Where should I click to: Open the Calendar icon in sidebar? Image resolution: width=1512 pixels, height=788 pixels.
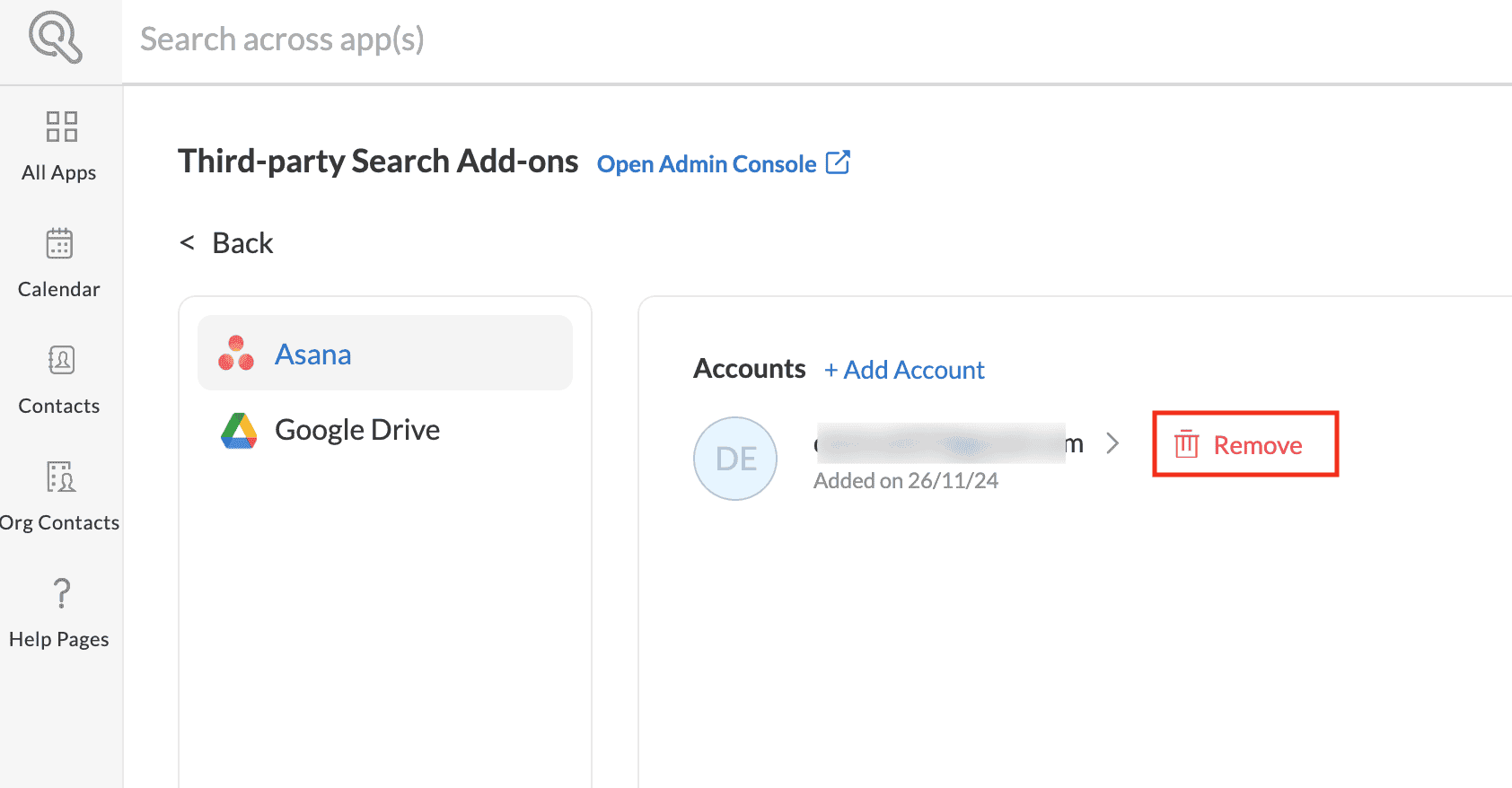click(x=59, y=243)
